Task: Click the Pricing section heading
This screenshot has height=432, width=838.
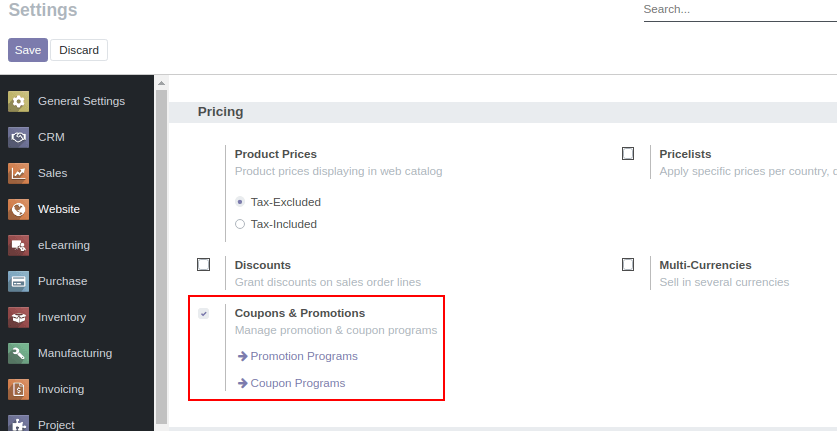Action: pos(220,112)
